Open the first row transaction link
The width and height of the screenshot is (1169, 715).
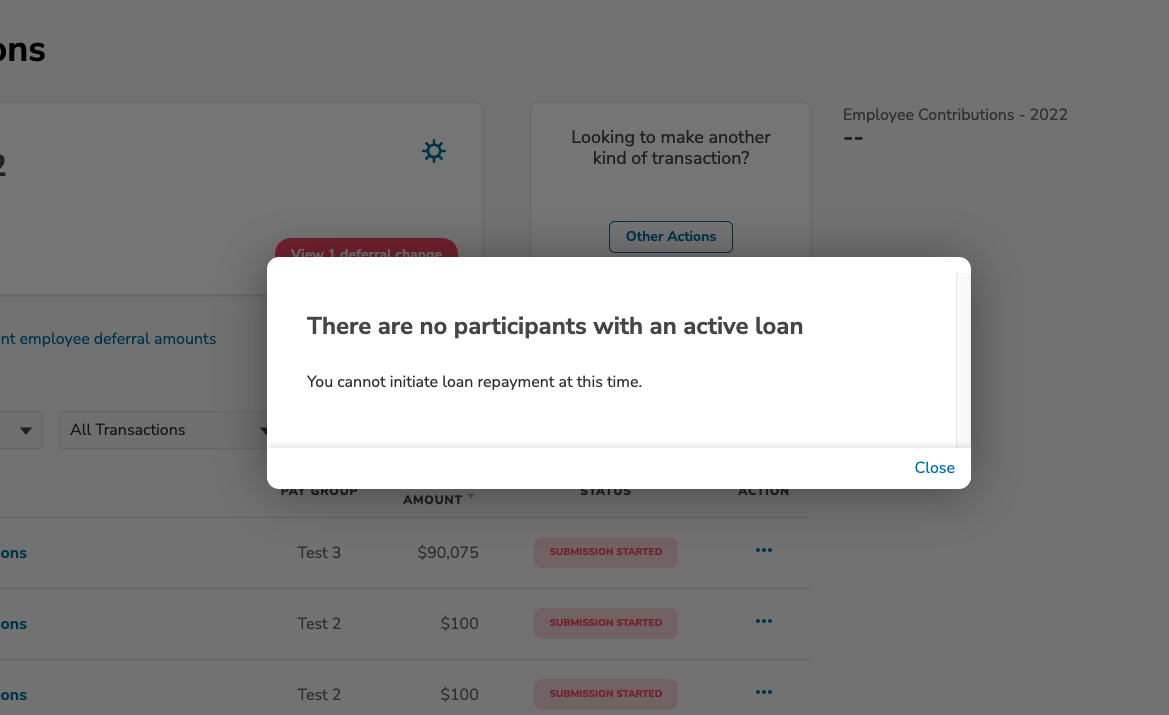point(13,552)
